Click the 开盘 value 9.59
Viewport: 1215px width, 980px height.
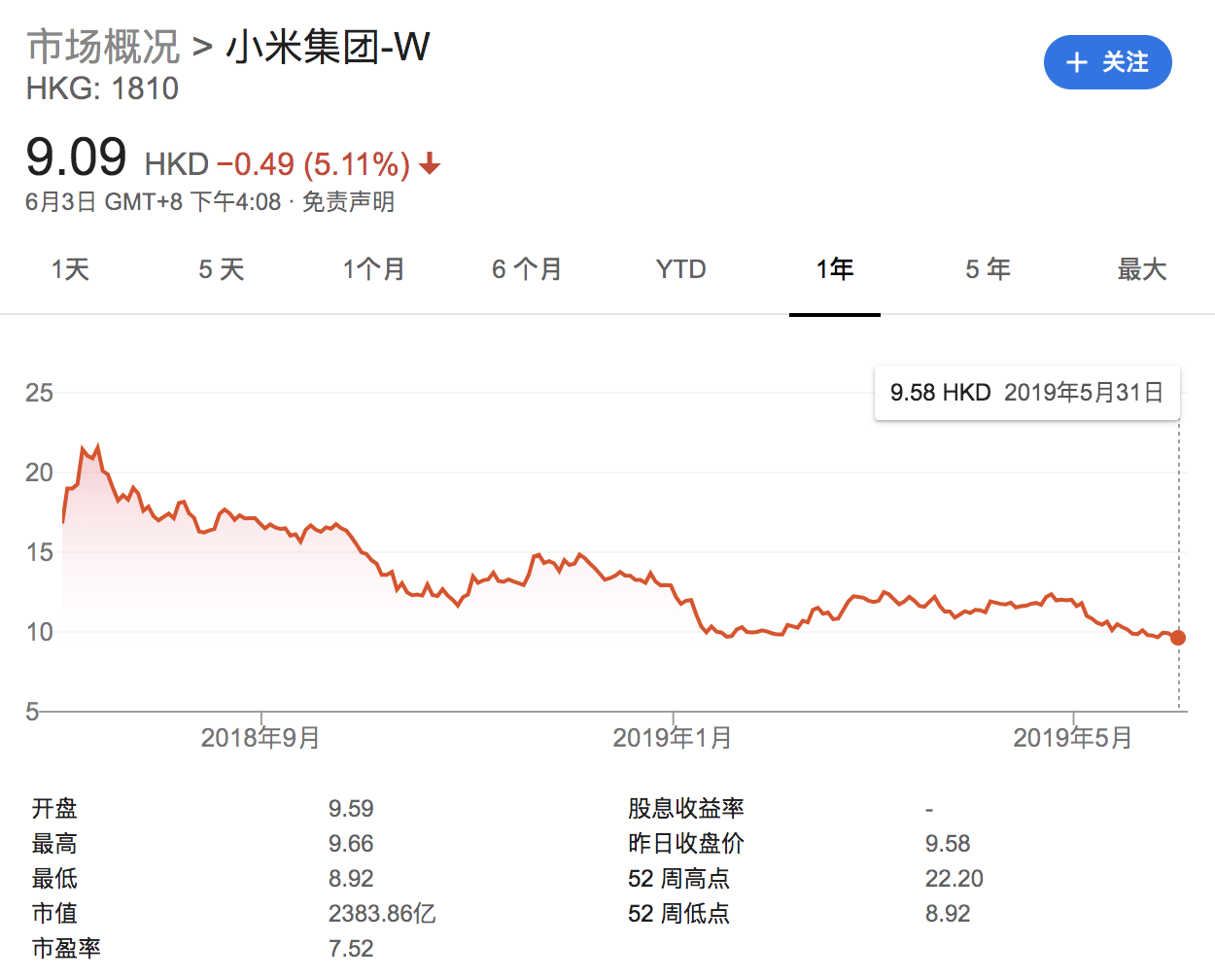pos(351,809)
